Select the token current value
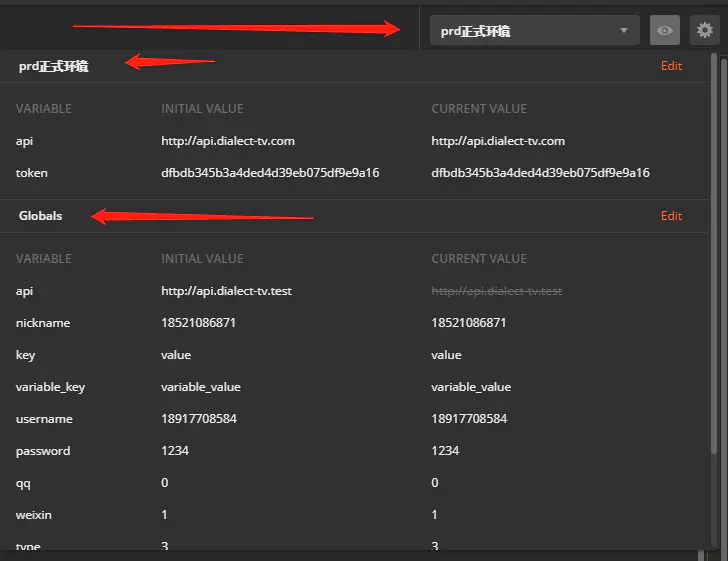Screen dimensions: 728x561 (540, 173)
